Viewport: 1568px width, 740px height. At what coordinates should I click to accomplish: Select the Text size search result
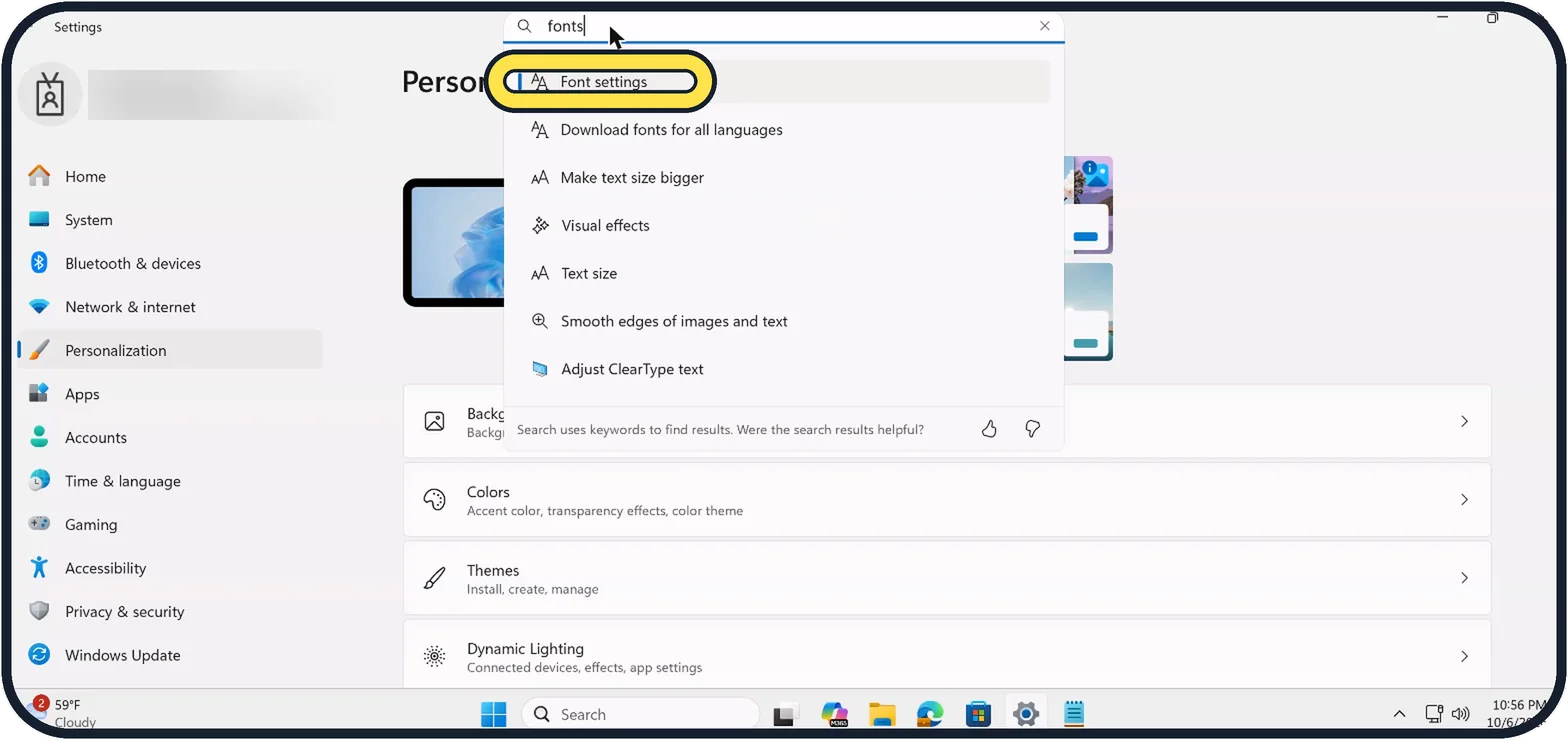point(784,273)
